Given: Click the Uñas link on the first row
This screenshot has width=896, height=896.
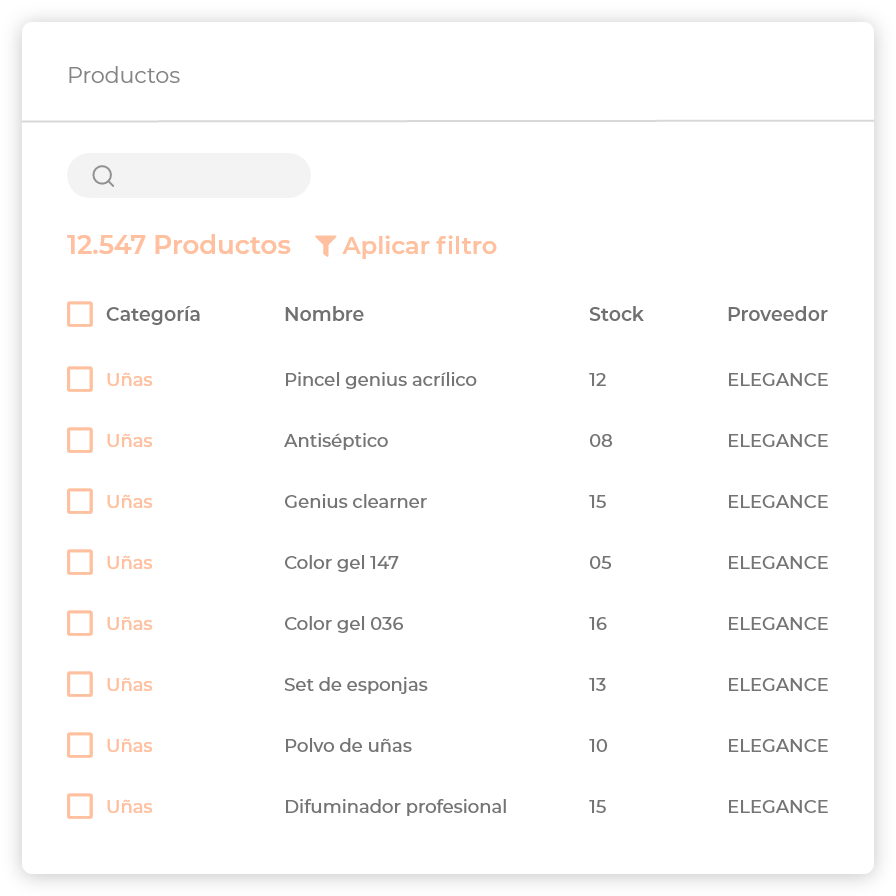Looking at the screenshot, I should click(x=129, y=379).
